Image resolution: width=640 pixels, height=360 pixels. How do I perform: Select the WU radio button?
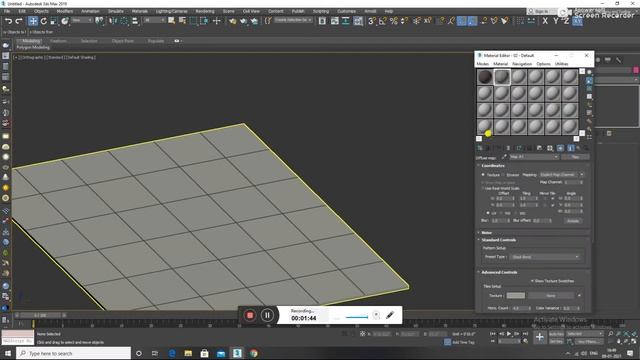point(516,213)
